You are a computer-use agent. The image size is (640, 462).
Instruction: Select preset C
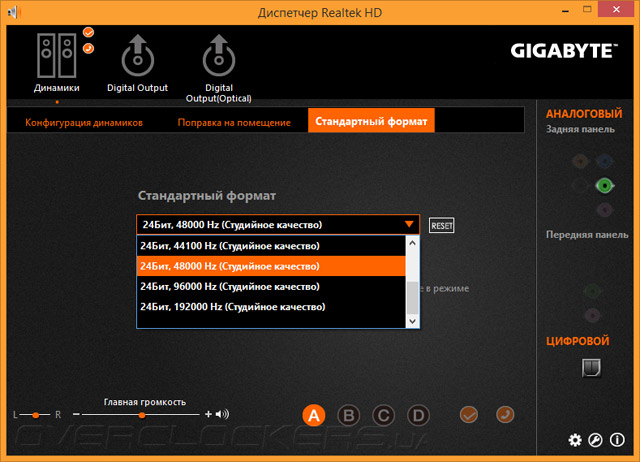point(383,415)
